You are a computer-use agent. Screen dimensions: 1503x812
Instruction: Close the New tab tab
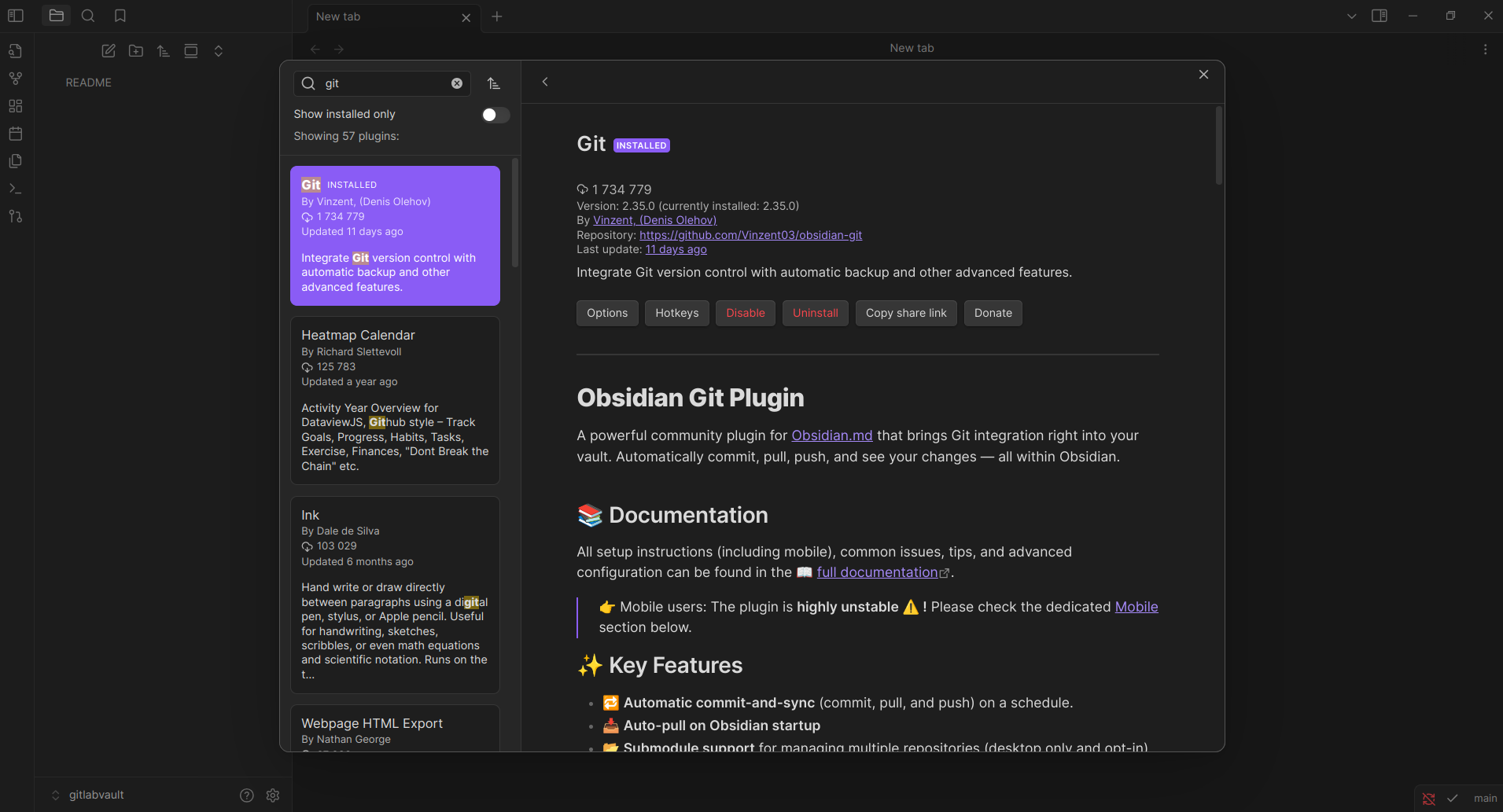[x=466, y=17]
